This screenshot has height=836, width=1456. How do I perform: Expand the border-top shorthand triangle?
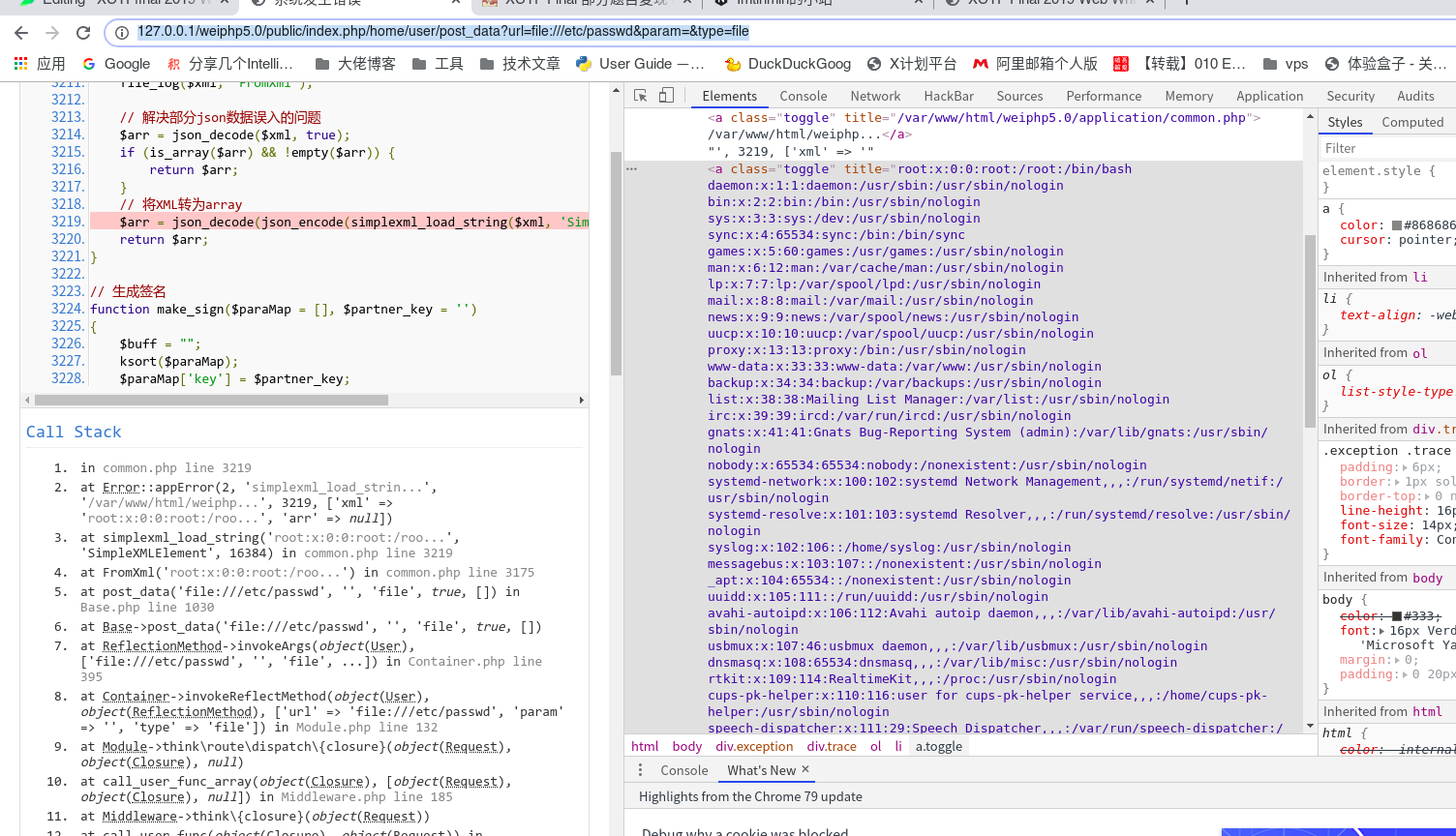click(1426, 496)
